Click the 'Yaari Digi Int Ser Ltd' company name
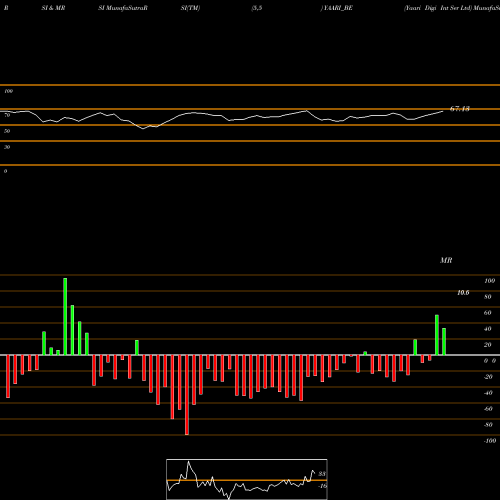The height and width of the screenshot is (500, 500). coord(438,8)
